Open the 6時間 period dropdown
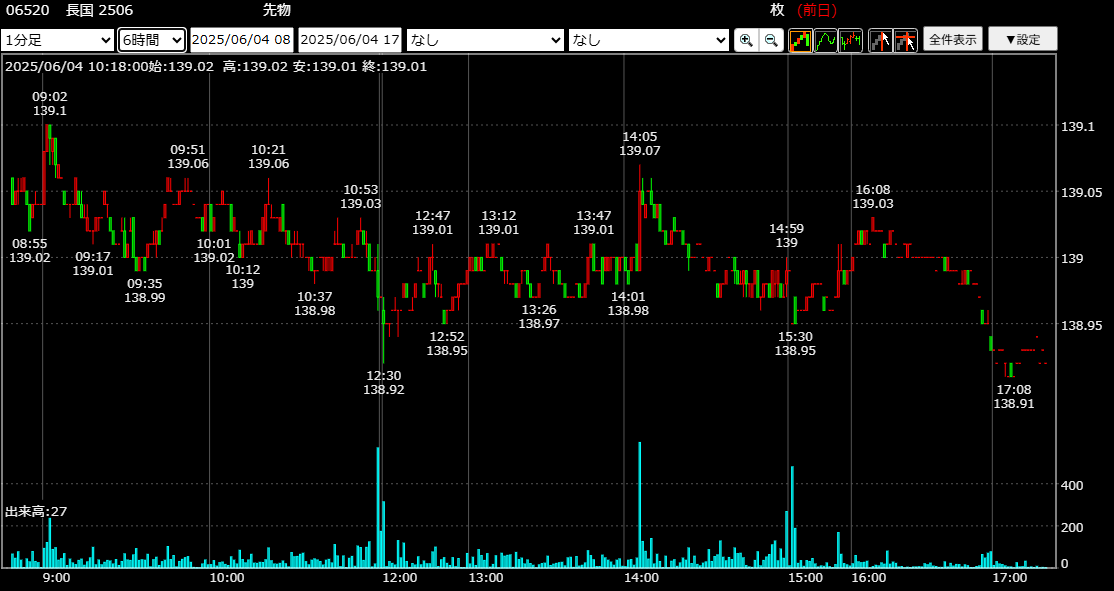Viewport: 1114px width, 591px height. click(152, 40)
